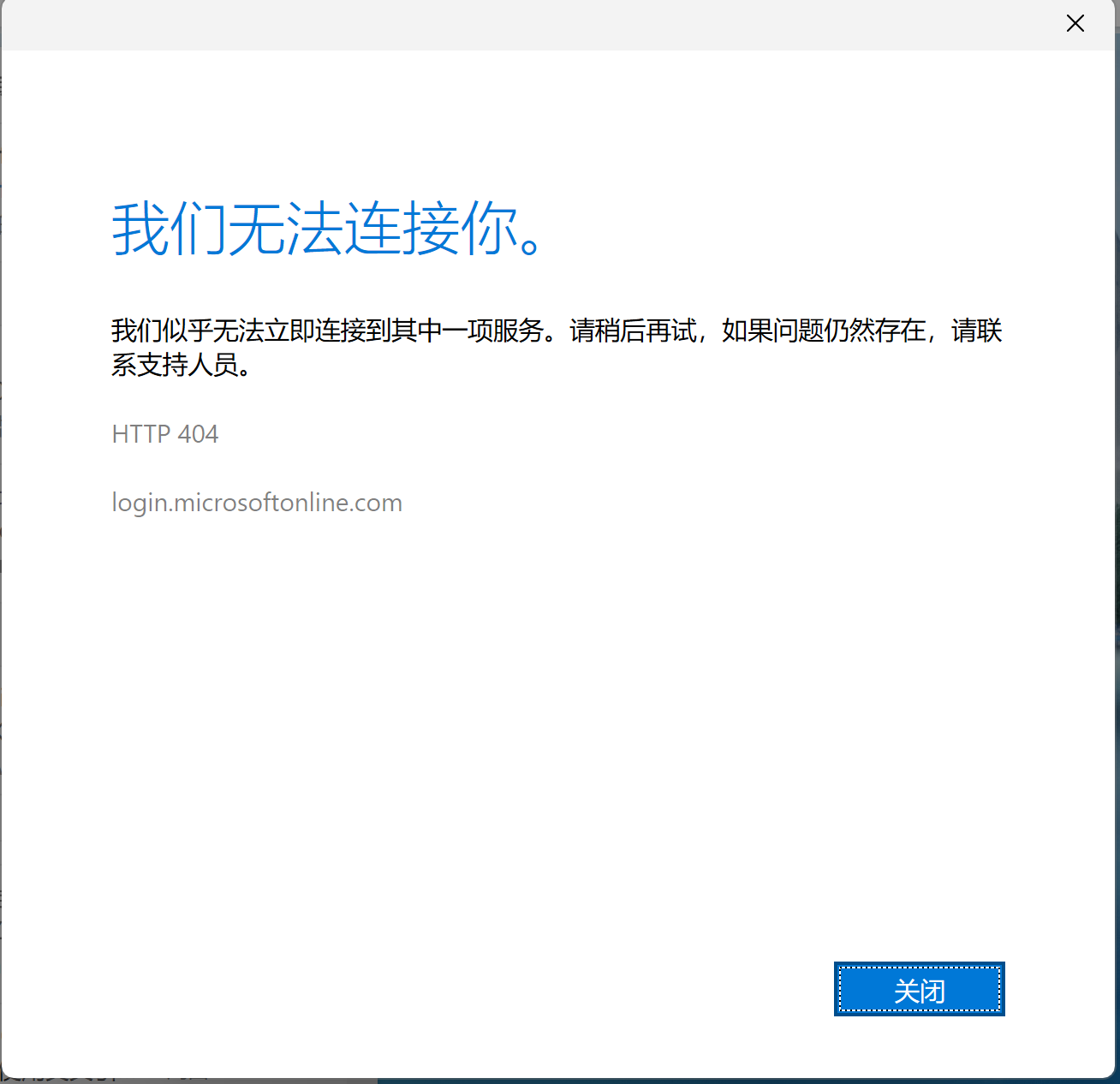The width and height of the screenshot is (1120, 1084).
Task: Close the dialog with the X icon
Action: pyautogui.click(x=1075, y=23)
